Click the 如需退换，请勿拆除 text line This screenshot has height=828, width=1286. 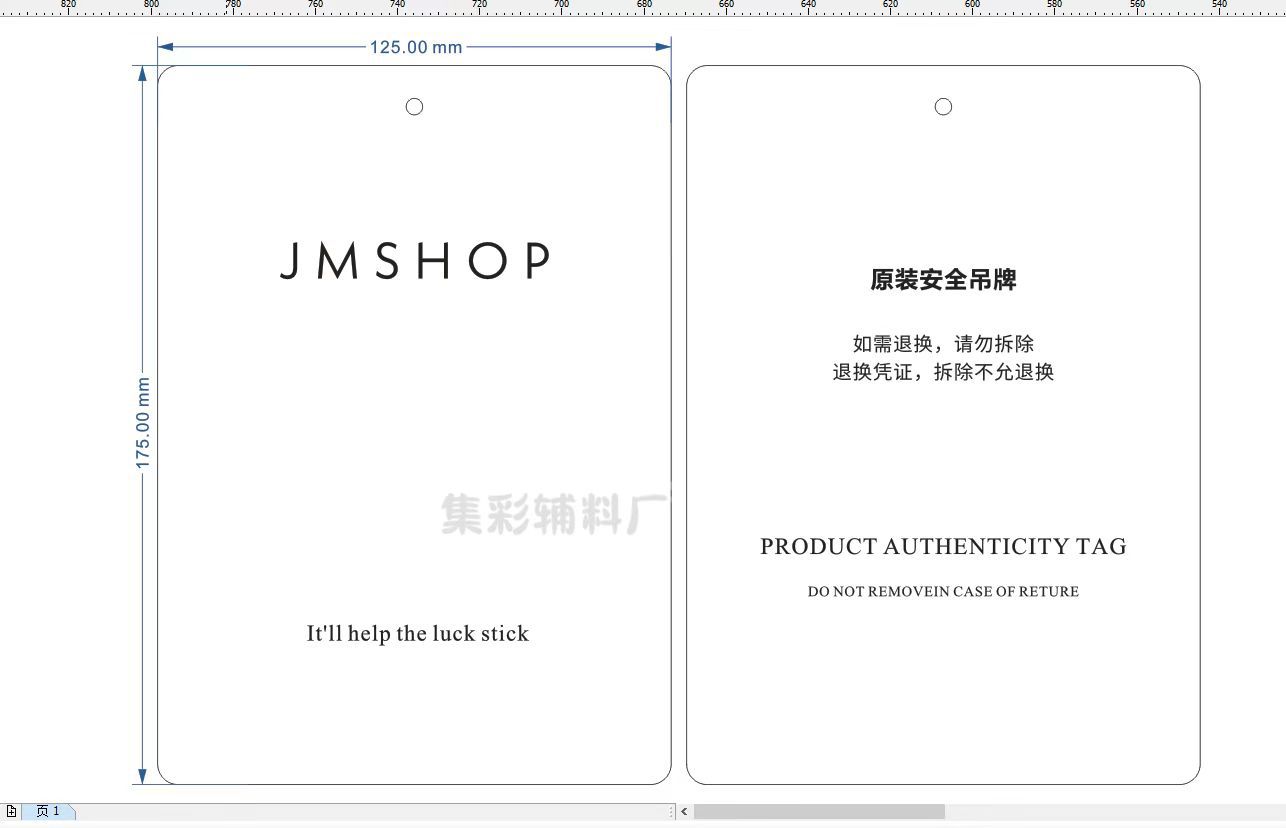(x=943, y=344)
